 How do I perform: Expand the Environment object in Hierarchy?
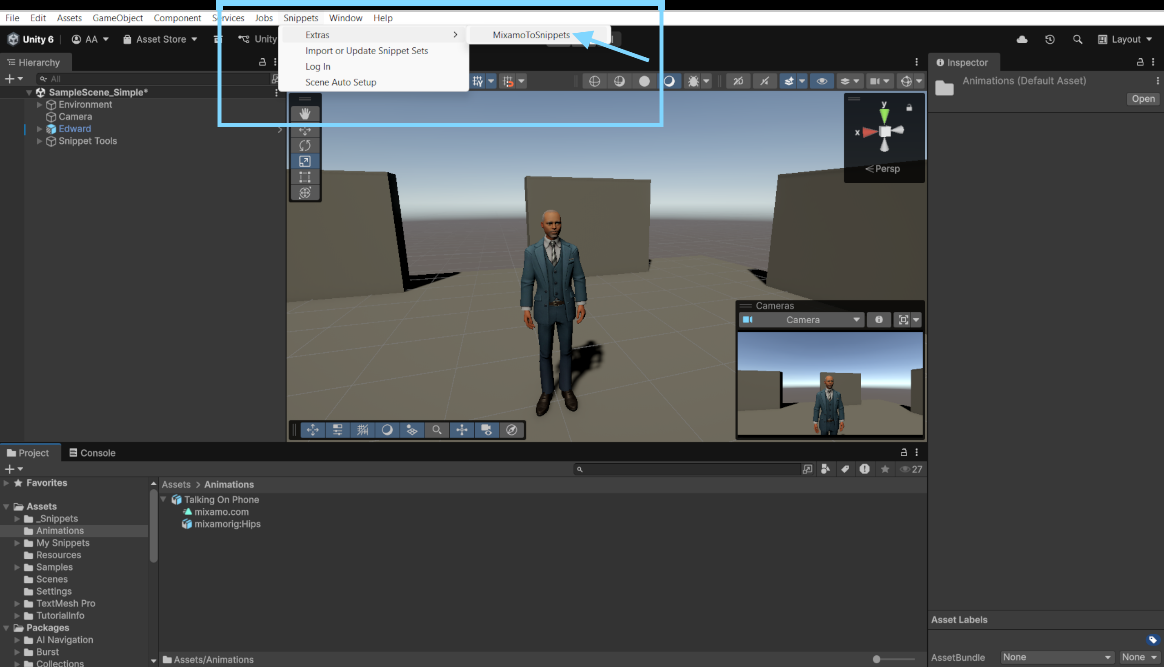39,105
